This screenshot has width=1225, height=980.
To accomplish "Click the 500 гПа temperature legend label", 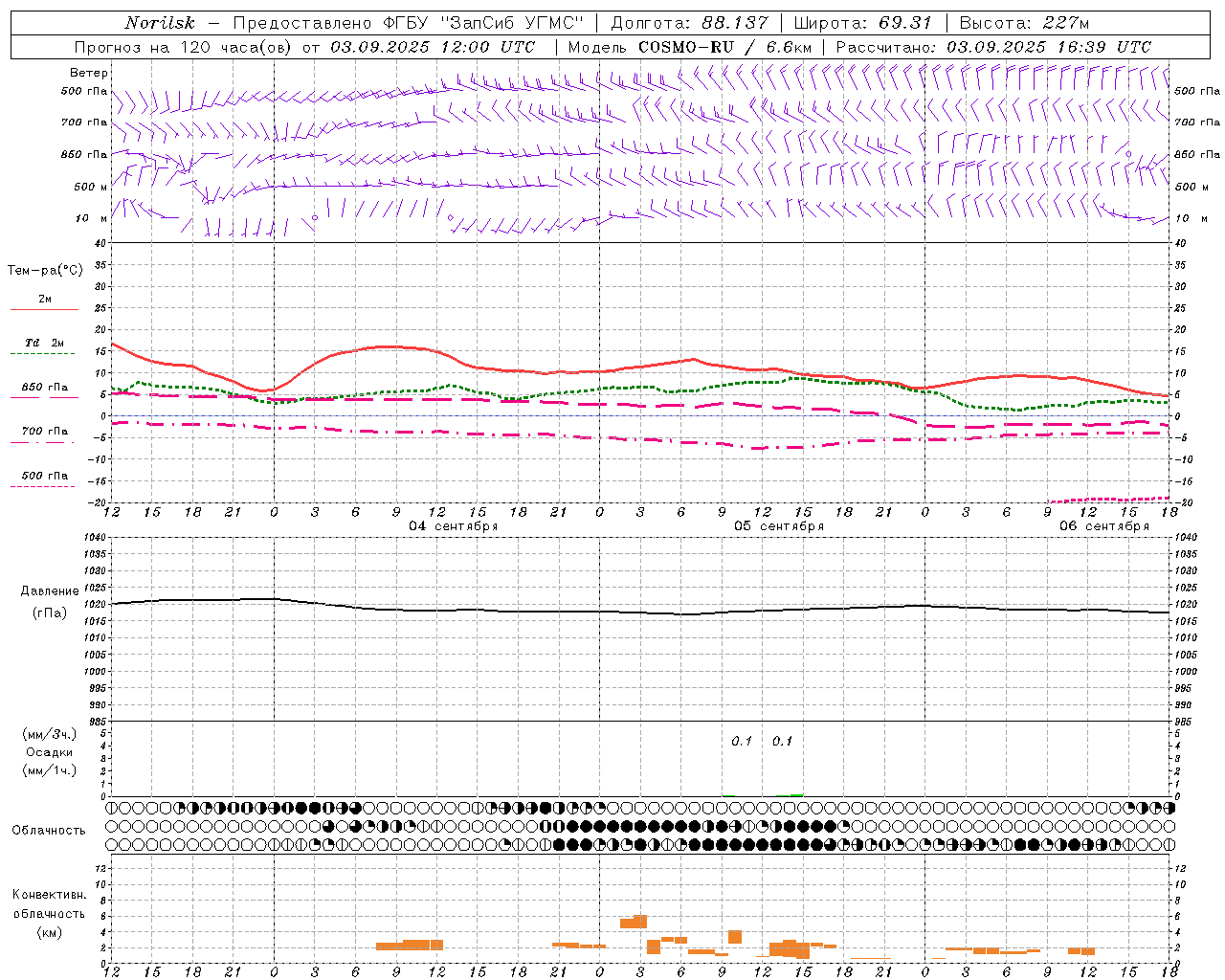I will [x=45, y=476].
